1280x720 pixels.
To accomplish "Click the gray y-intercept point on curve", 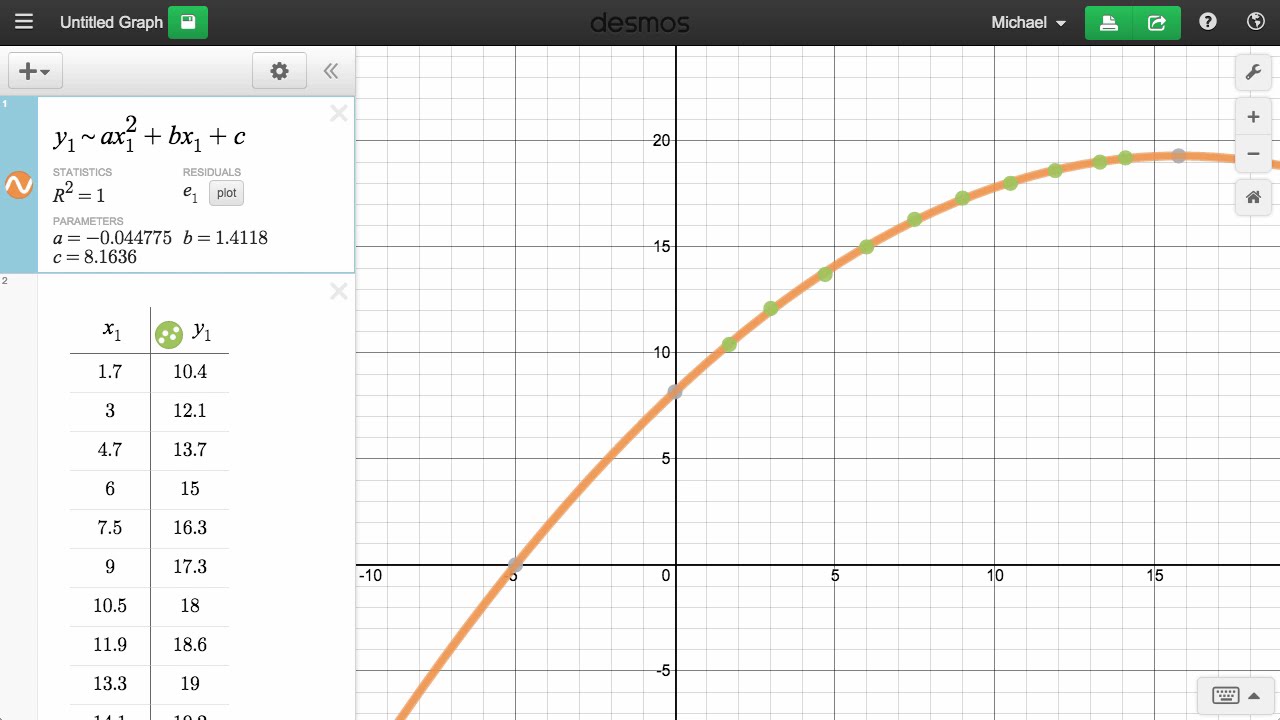I will point(675,391).
